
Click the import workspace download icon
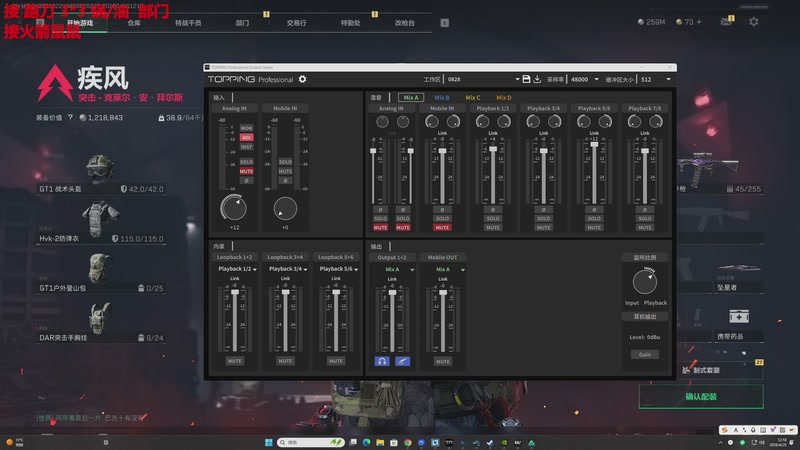537,79
